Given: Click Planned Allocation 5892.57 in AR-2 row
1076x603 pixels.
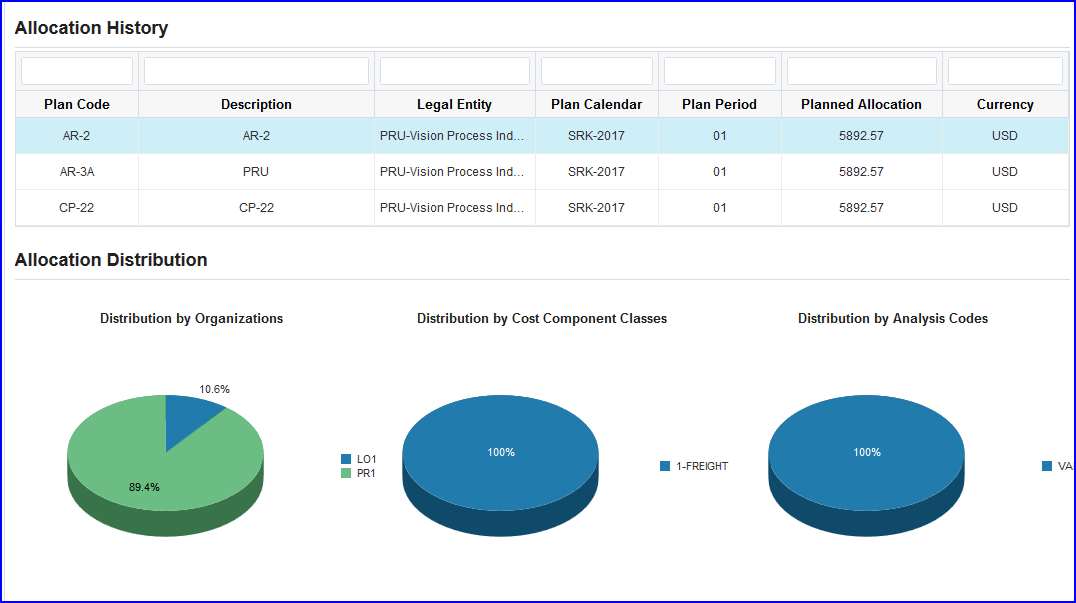Looking at the screenshot, I should click(861, 136).
